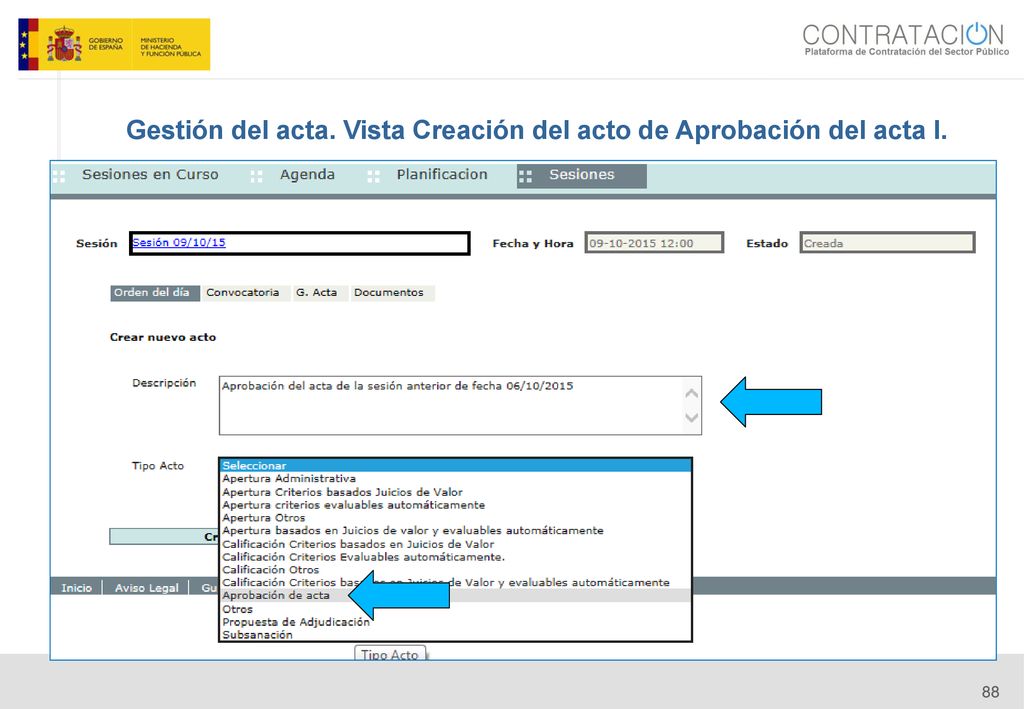Screen dimensions: 1024x709
Task: Open the Sesiones en Curso menu
Action: [x=150, y=175]
